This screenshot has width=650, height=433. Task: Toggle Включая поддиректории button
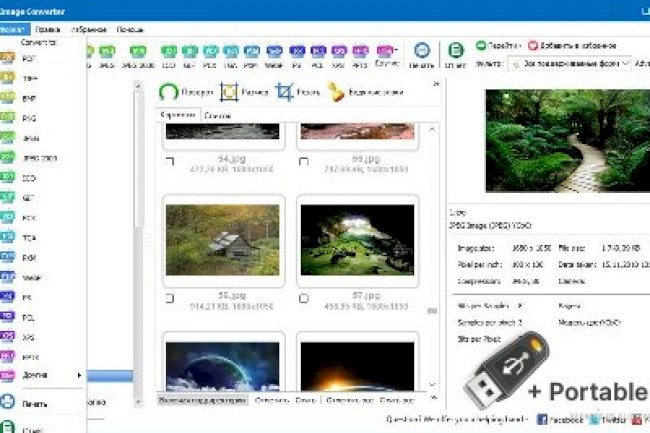203,400
